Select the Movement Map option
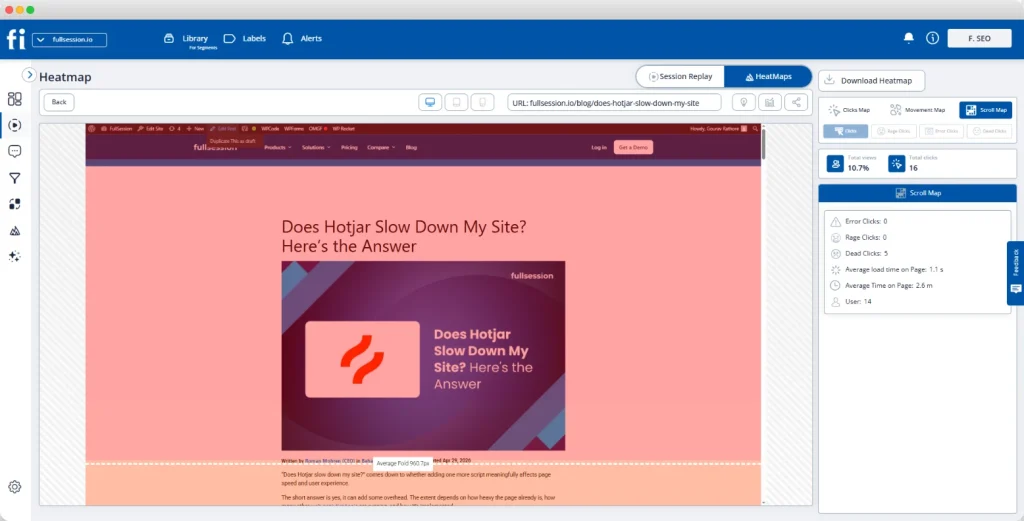The image size is (1024, 521). pos(918,110)
